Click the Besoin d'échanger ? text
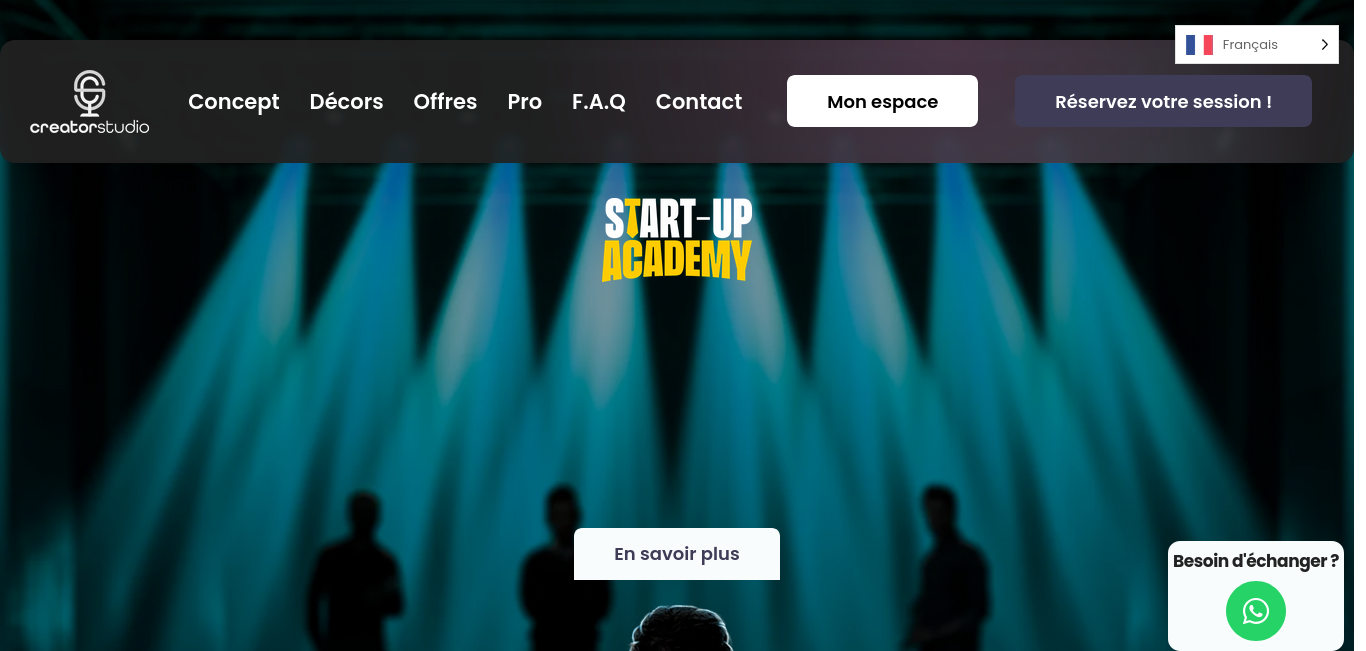This screenshot has height=651, width=1366. coord(1256,561)
